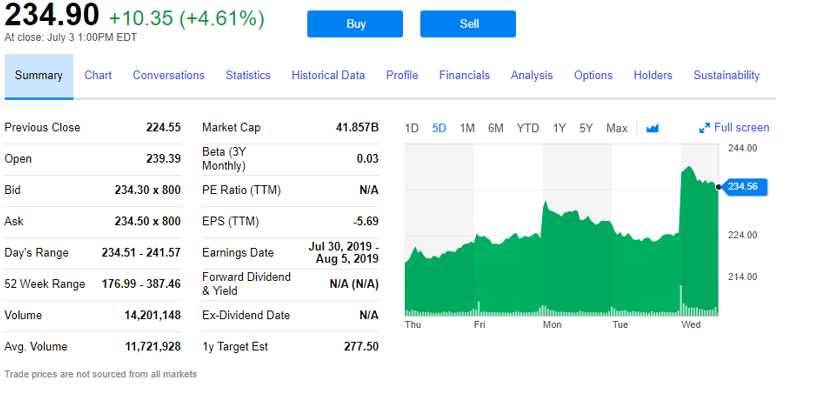Switch chart to 6M range

(495, 128)
